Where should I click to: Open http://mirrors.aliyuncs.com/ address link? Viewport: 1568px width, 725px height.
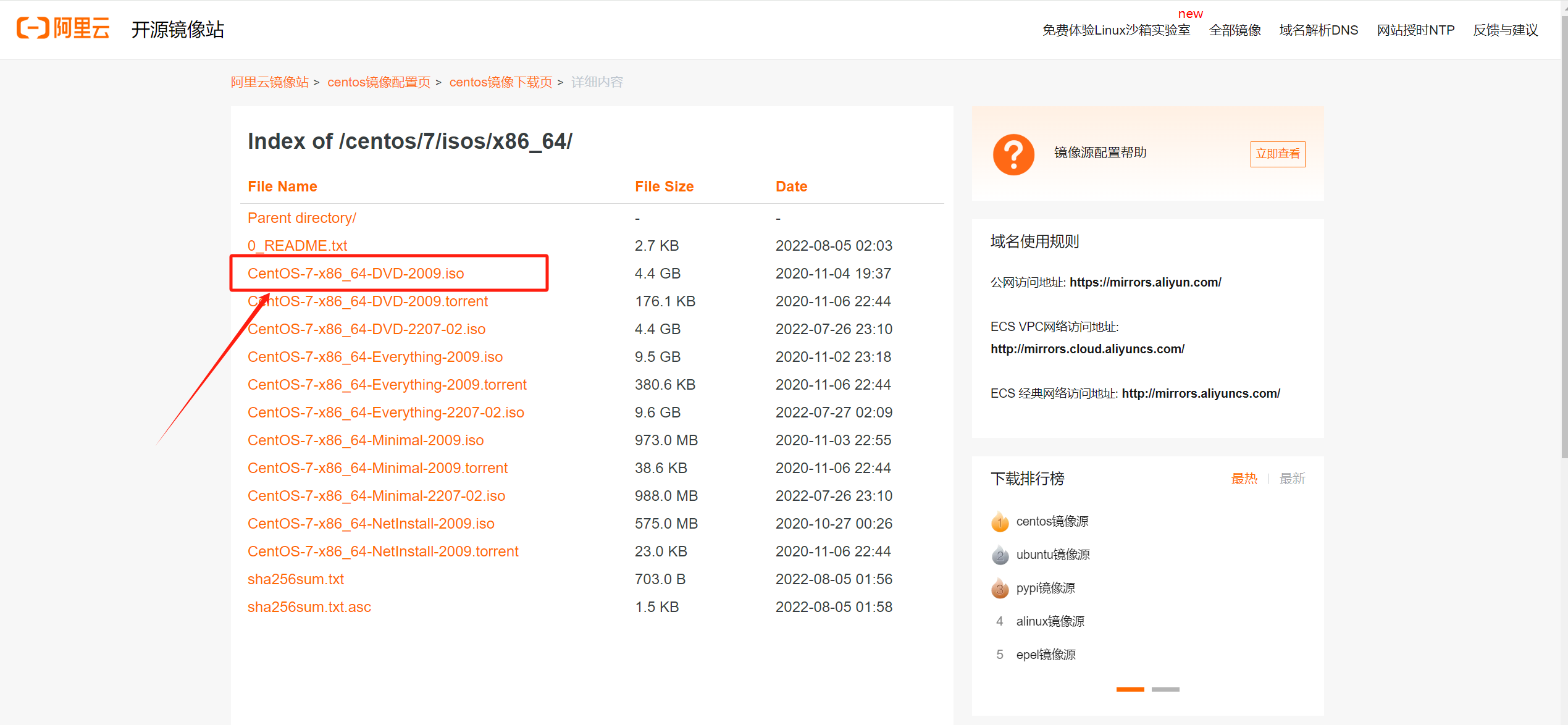point(1201,393)
